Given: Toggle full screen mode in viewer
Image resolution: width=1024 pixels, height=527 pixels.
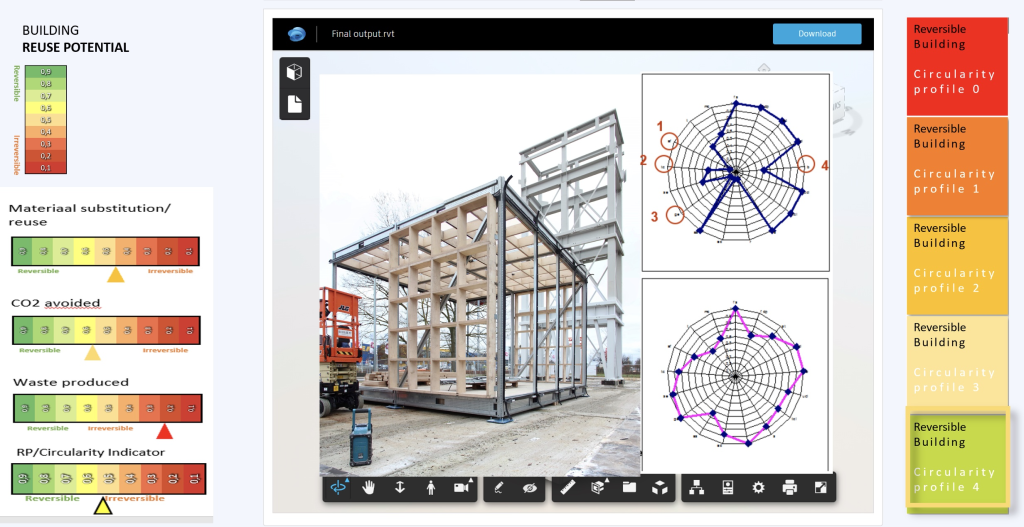Looking at the screenshot, I should coord(820,488).
